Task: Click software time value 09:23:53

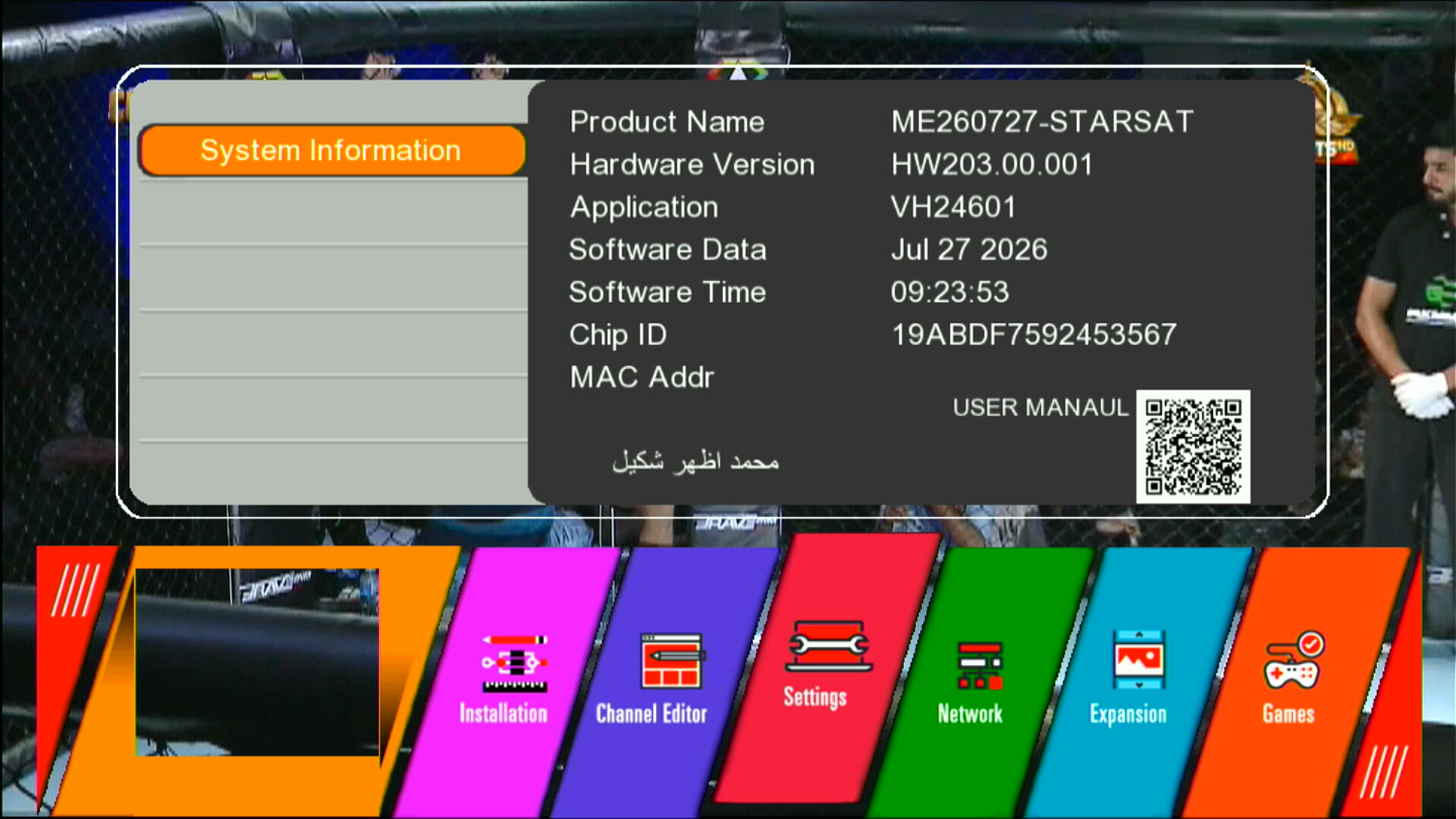Action: [x=950, y=292]
